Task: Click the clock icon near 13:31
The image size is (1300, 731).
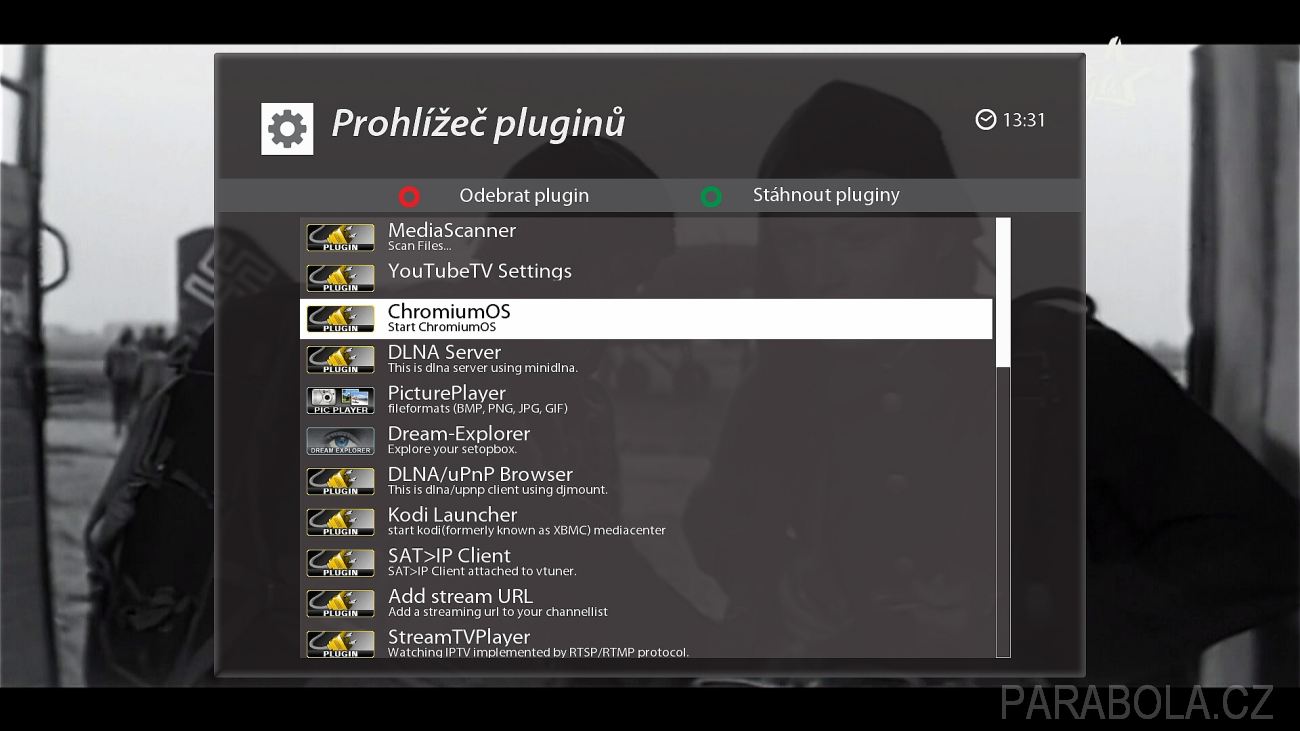Action: [x=986, y=120]
